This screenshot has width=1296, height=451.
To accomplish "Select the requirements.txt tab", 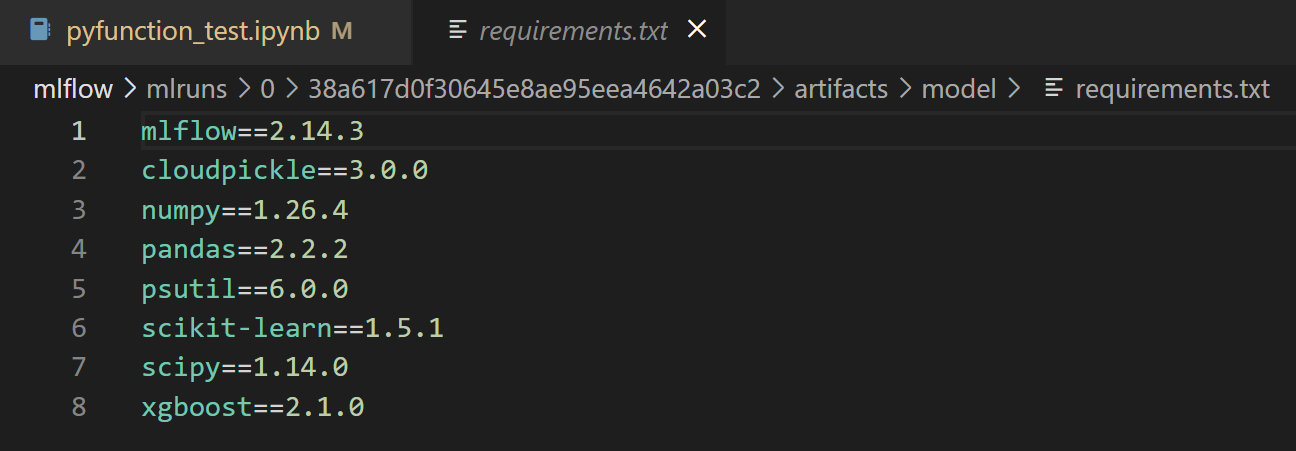I will tap(573, 31).
